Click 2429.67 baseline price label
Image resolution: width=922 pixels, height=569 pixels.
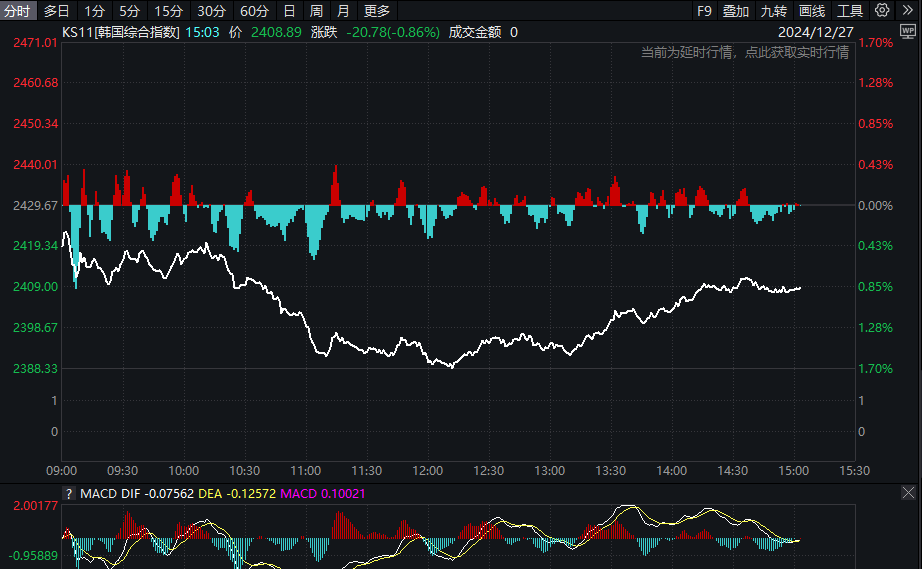(x=35, y=206)
